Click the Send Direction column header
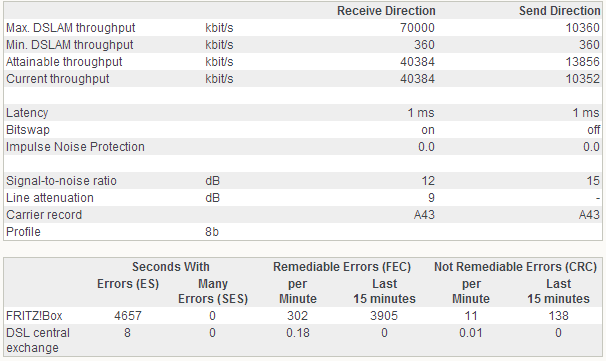This screenshot has width=606, height=361. [x=559, y=11]
